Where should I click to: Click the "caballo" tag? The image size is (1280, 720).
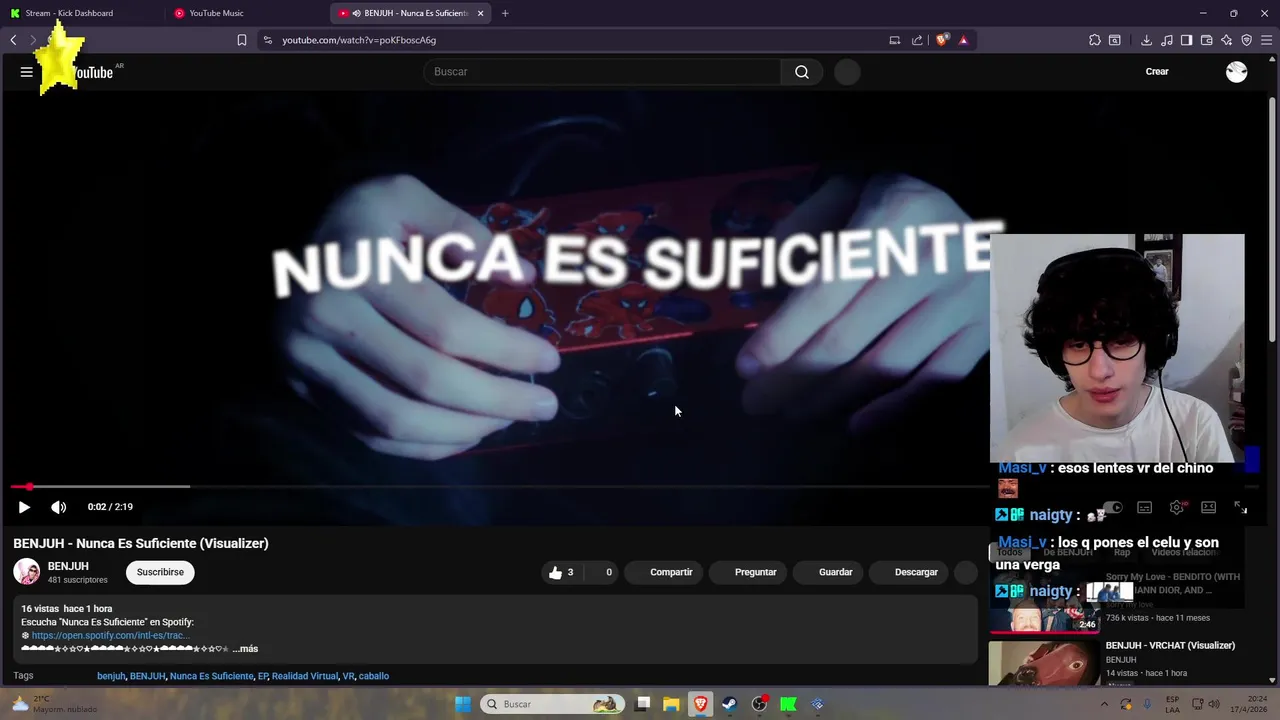pyautogui.click(x=373, y=676)
